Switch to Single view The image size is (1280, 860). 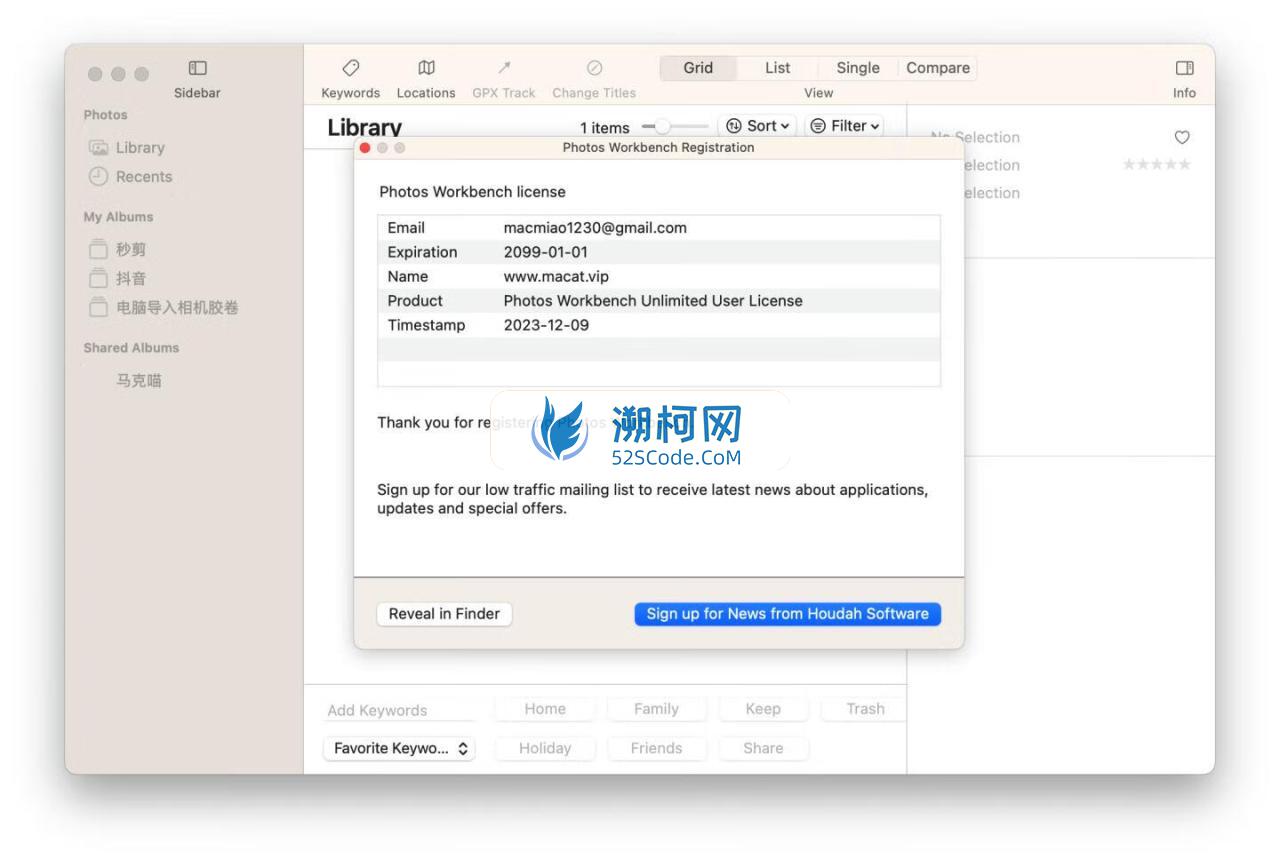coord(858,68)
